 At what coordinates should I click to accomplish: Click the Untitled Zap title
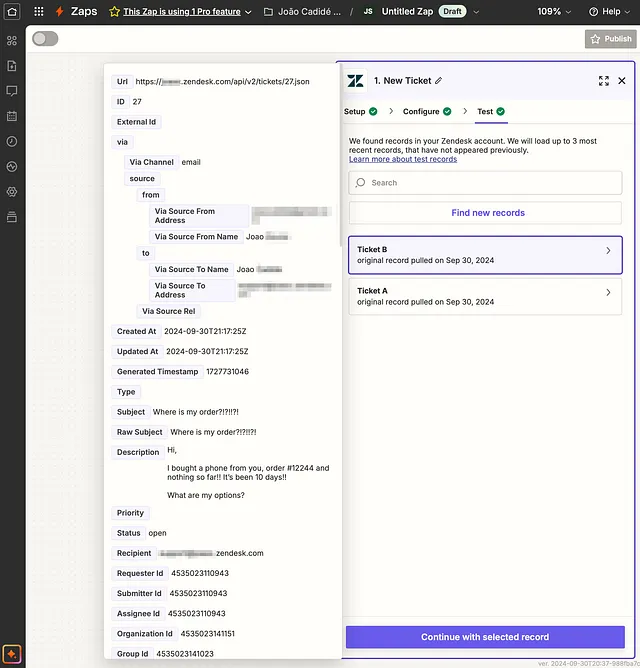click(x=407, y=12)
